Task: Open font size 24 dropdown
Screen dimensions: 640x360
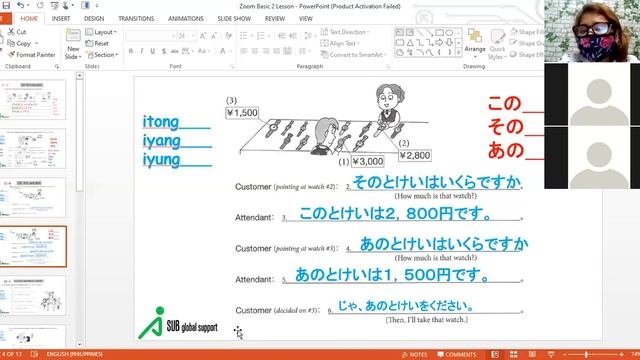Action: click(193, 36)
